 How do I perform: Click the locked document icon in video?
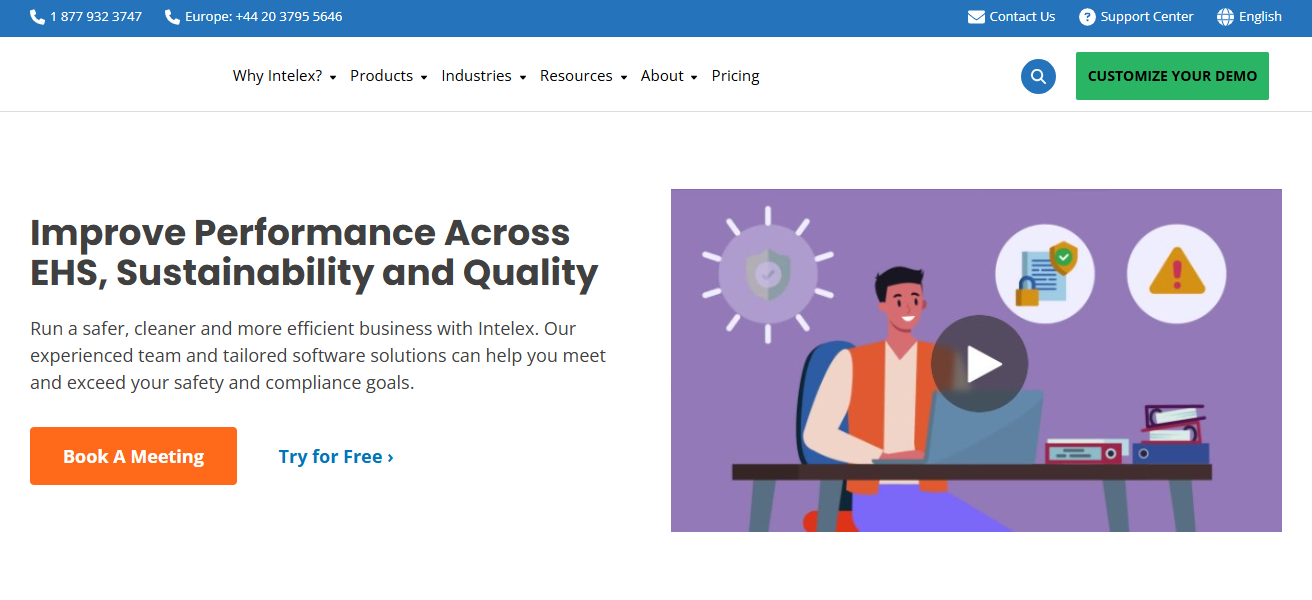point(1044,273)
